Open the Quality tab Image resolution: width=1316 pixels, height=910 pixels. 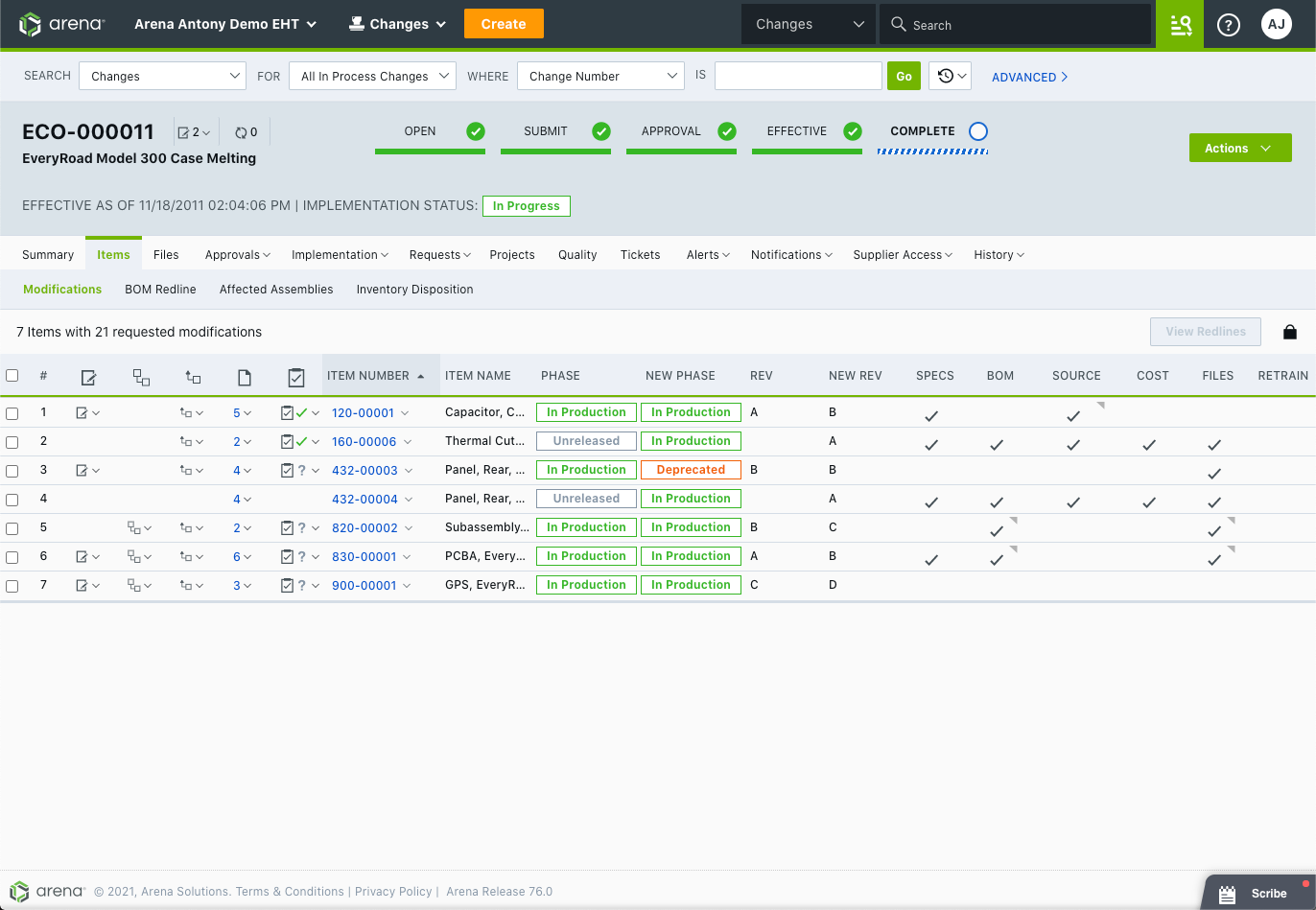coord(577,254)
